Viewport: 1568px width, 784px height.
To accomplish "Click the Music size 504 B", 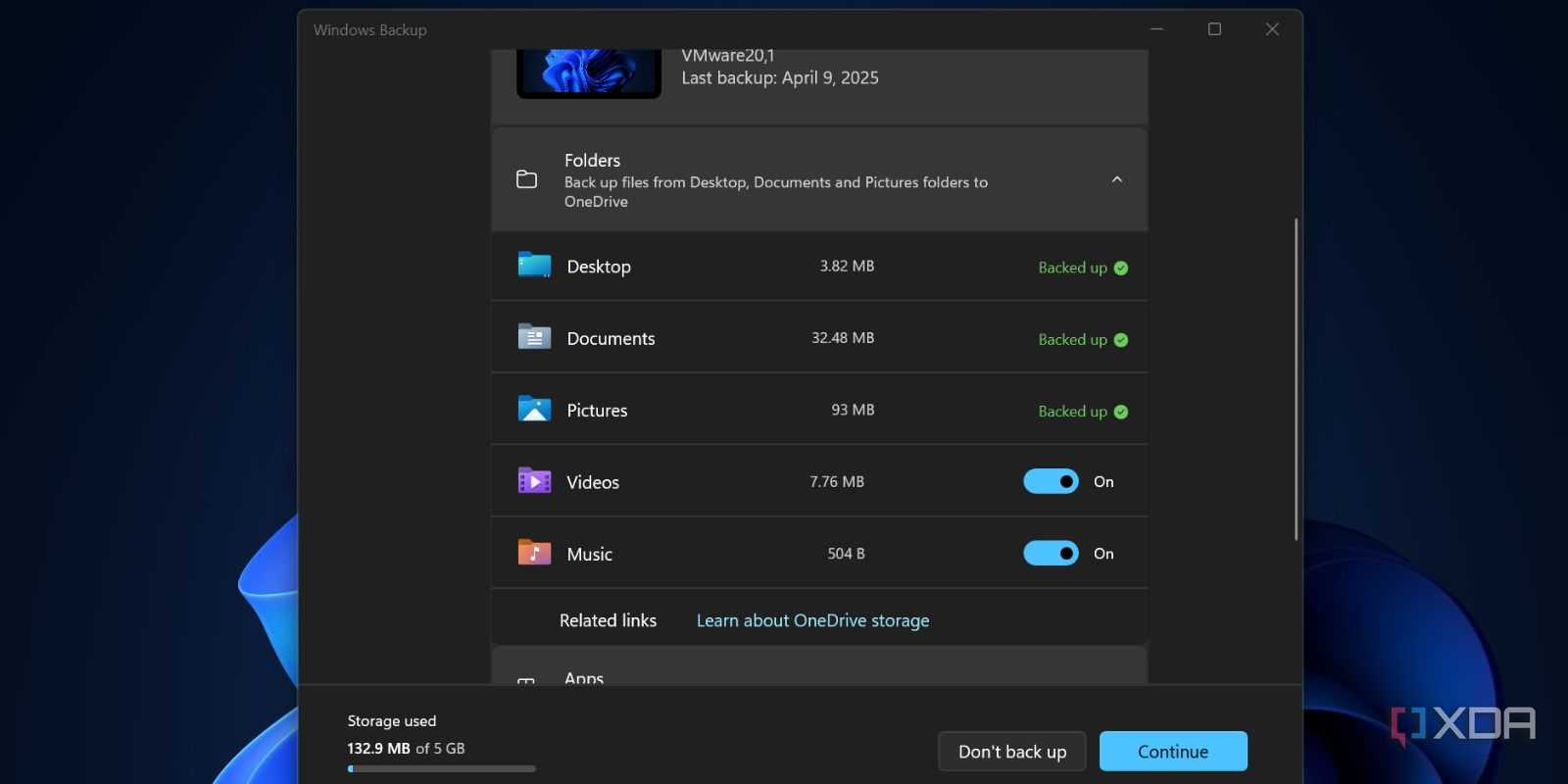I will tap(846, 554).
